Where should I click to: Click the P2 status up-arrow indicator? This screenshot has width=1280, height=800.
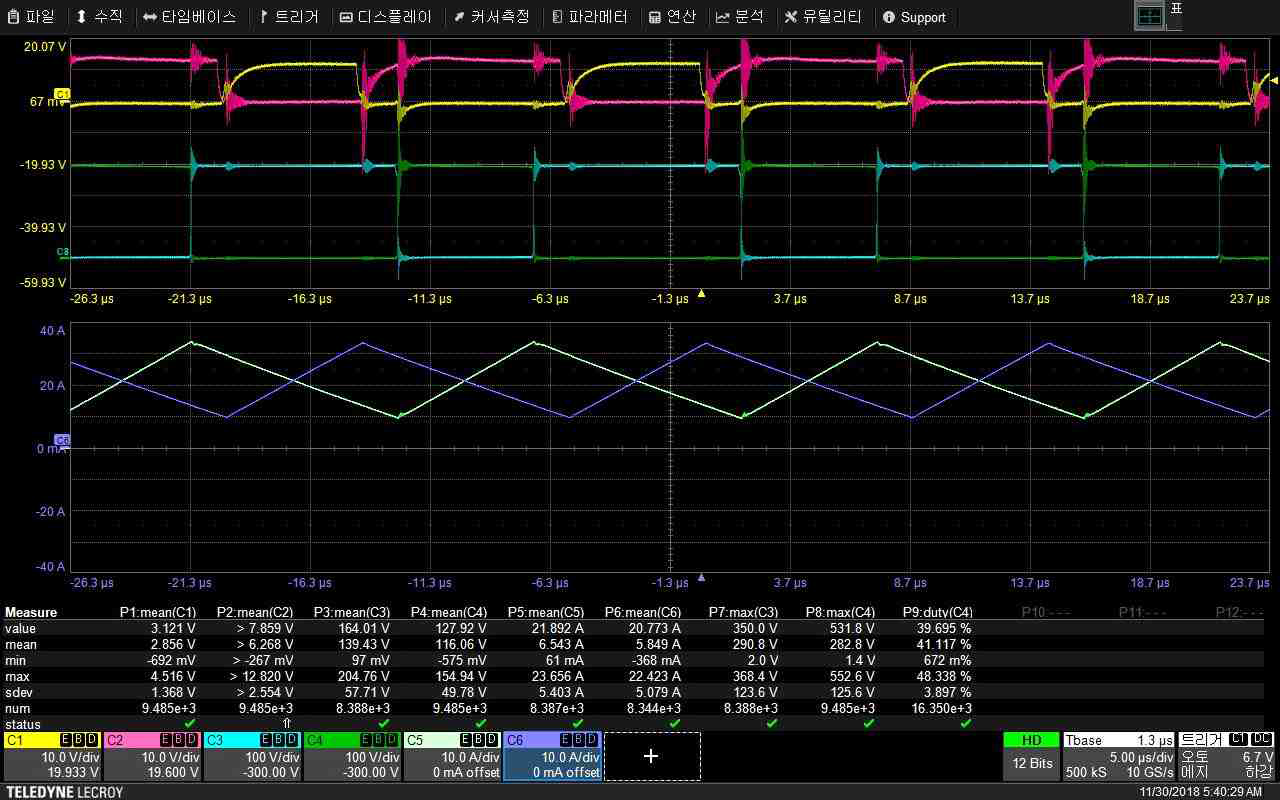[x=286, y=722]
